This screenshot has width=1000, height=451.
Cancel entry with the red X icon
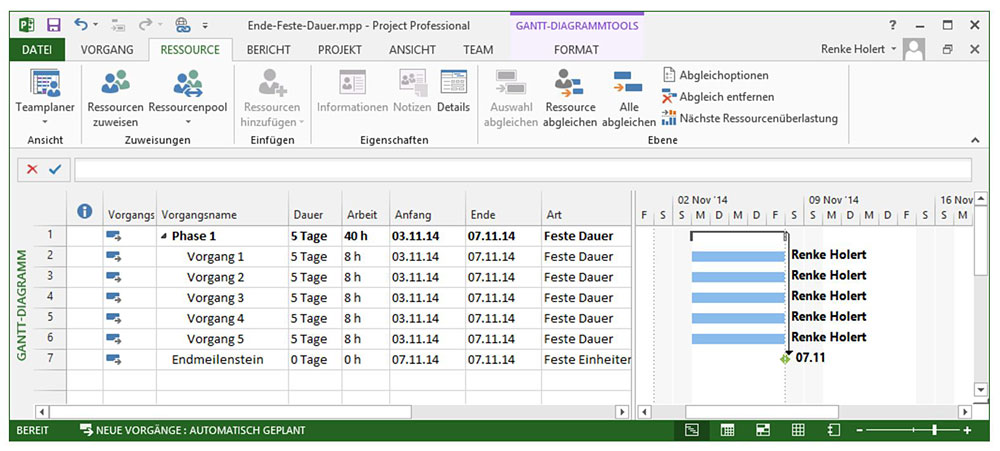32,170
